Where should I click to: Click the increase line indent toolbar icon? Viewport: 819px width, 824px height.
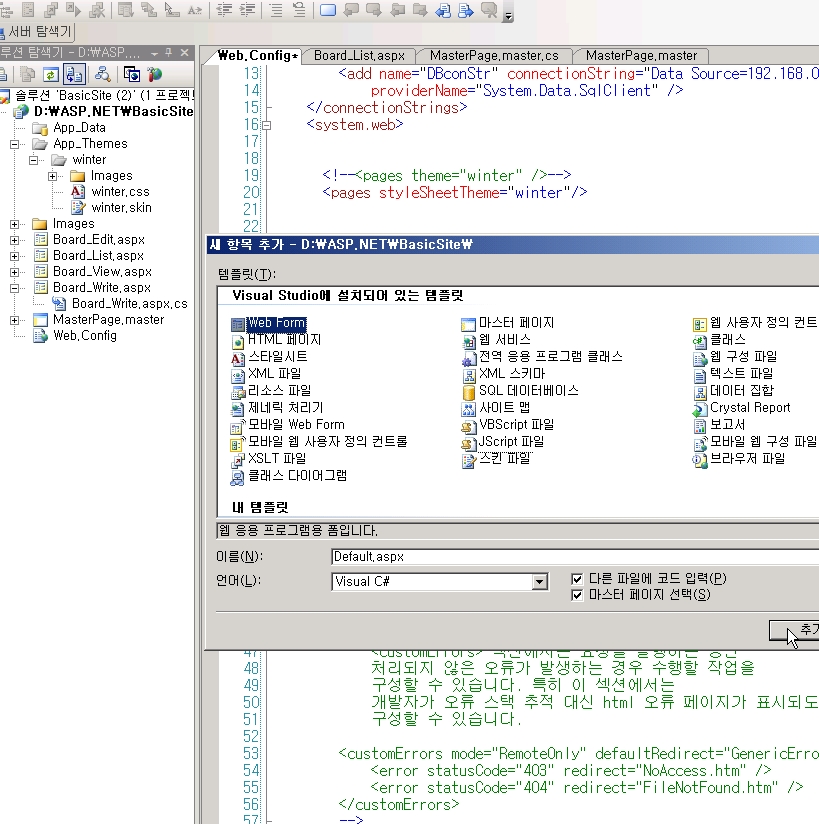coord(248,10)
